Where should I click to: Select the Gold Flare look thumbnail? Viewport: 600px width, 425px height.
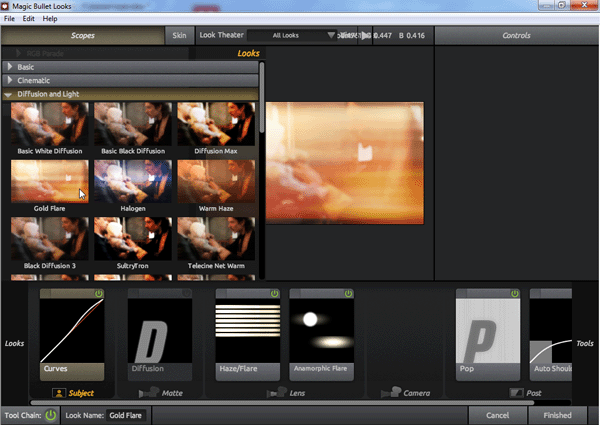(50, 181)
